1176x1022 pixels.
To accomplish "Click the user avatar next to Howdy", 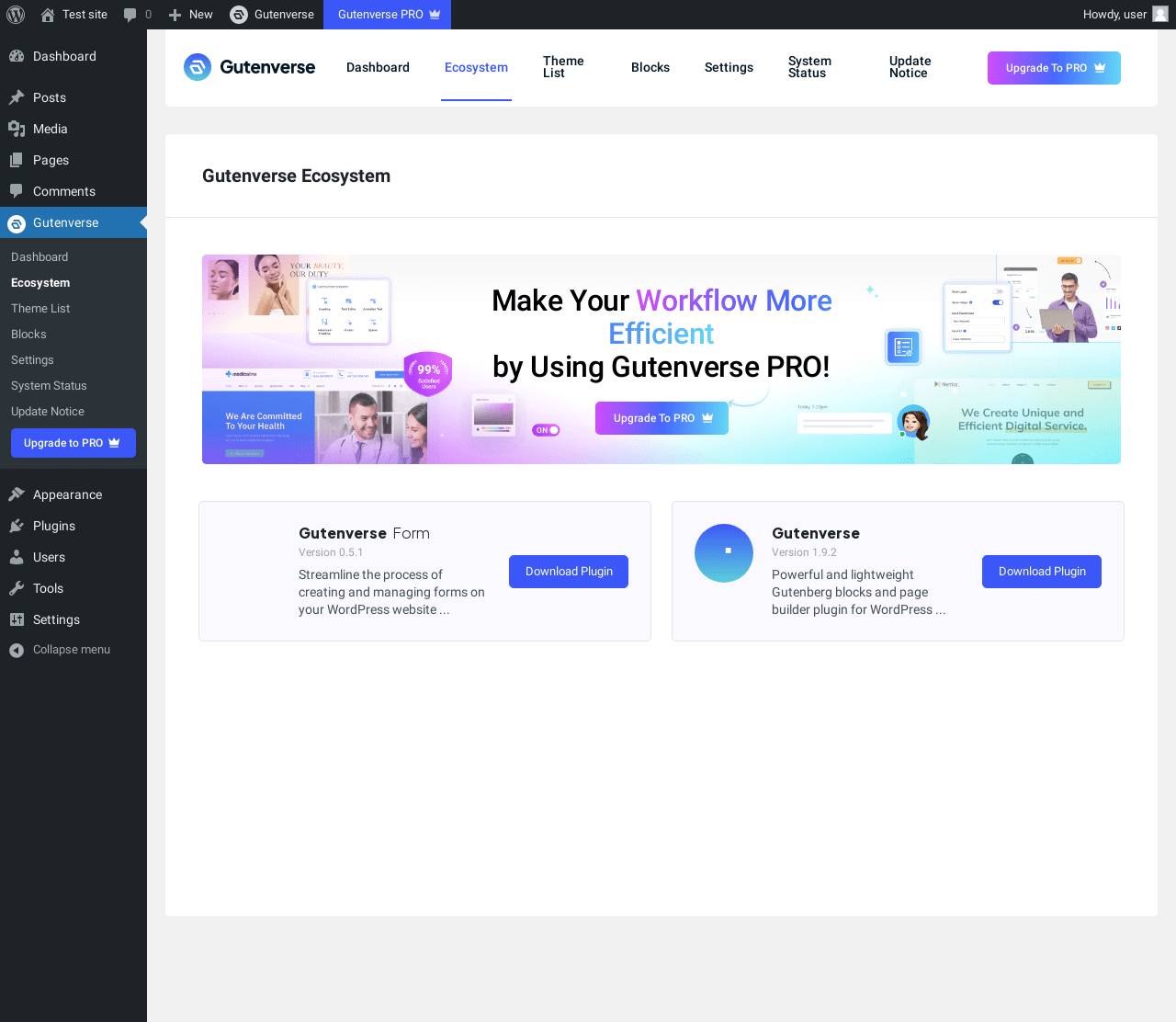I will 1160,15.
